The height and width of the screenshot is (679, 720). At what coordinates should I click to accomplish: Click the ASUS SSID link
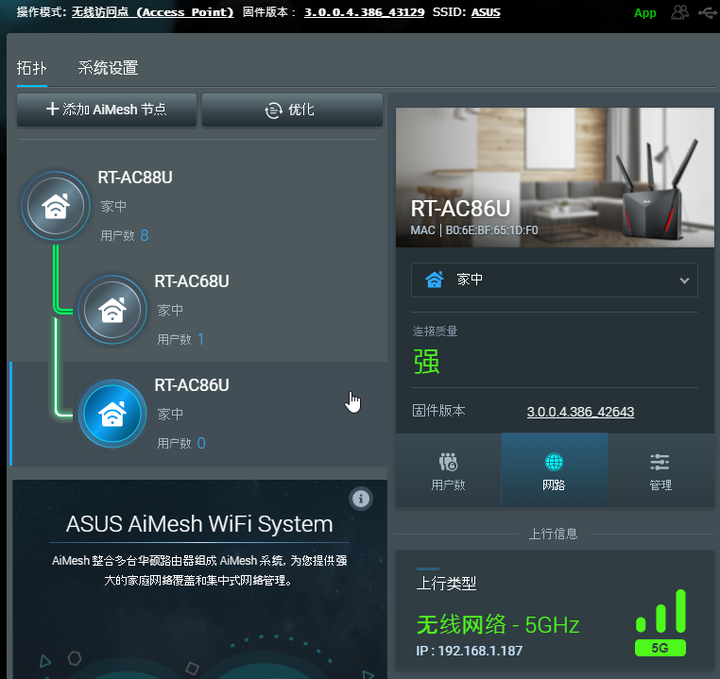[x=485, y=12]
